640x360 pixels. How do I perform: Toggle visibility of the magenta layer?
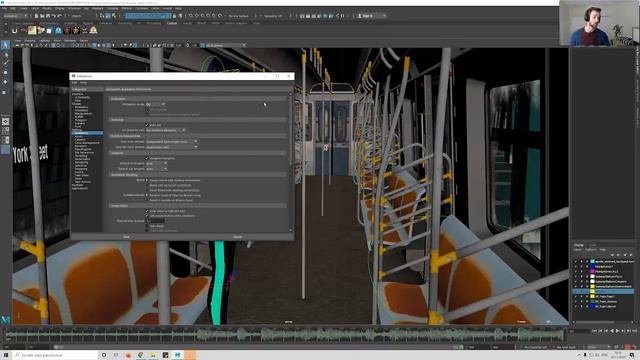click(576, 271)
